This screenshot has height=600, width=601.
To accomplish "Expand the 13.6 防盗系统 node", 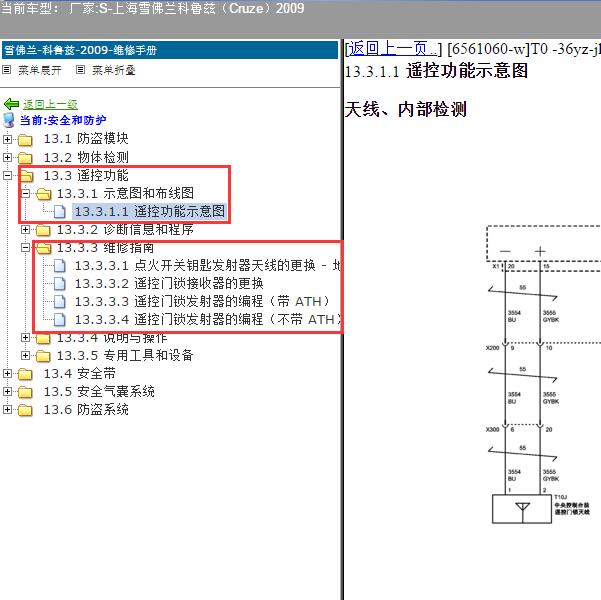I will pos(7,409).
